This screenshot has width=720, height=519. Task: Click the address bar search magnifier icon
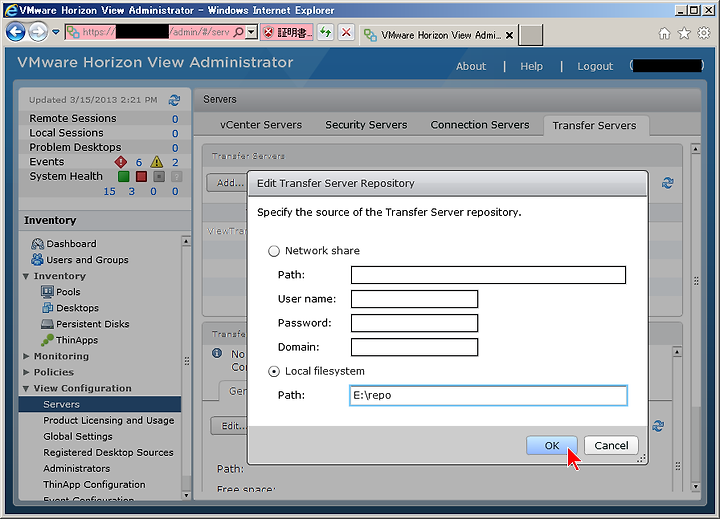click(x=239, y=32)
